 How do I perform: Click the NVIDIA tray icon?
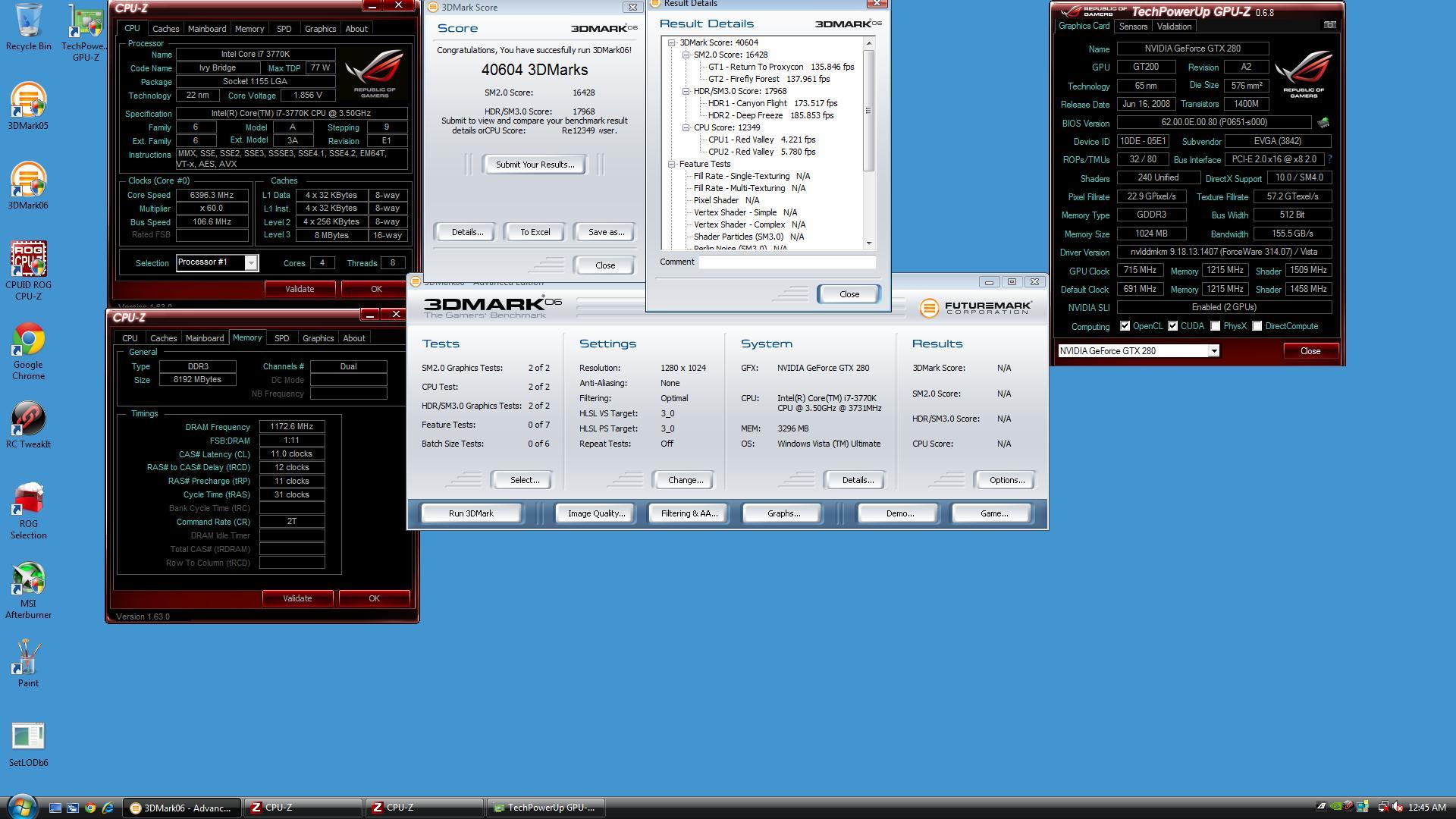[x=1336, y=807]
